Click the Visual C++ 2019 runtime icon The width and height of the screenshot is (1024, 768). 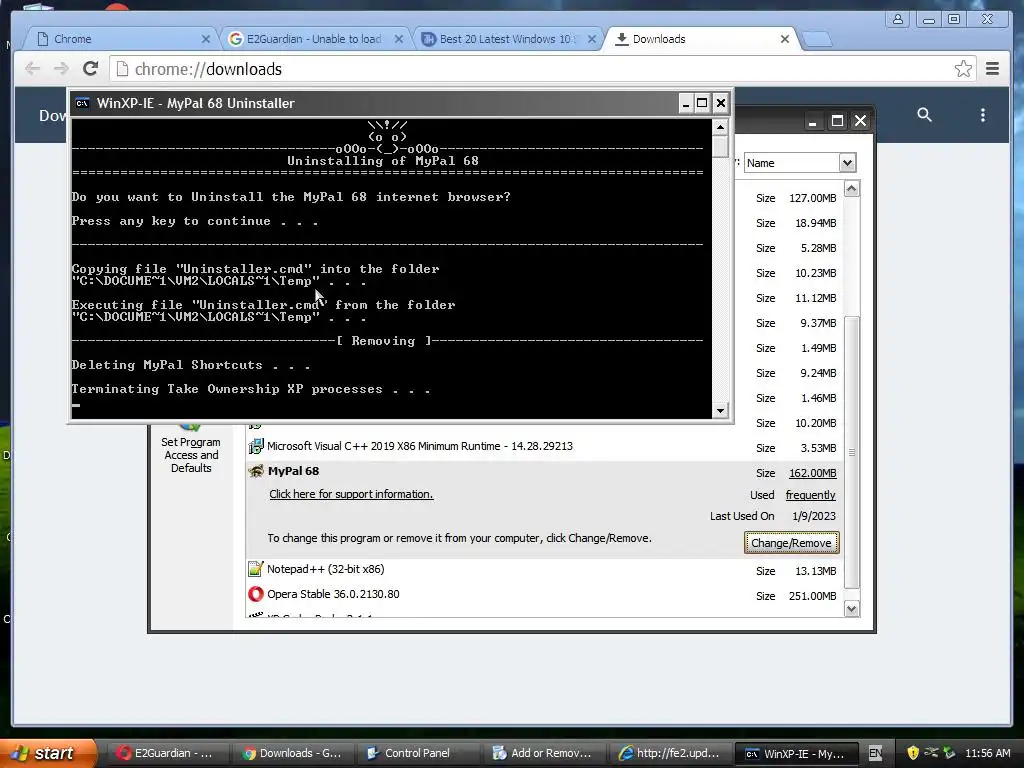[x=256, y=447]
